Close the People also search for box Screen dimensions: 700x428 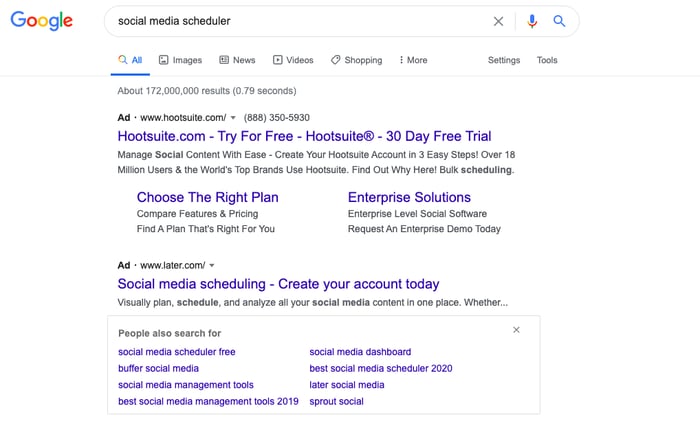pos(516,330)
